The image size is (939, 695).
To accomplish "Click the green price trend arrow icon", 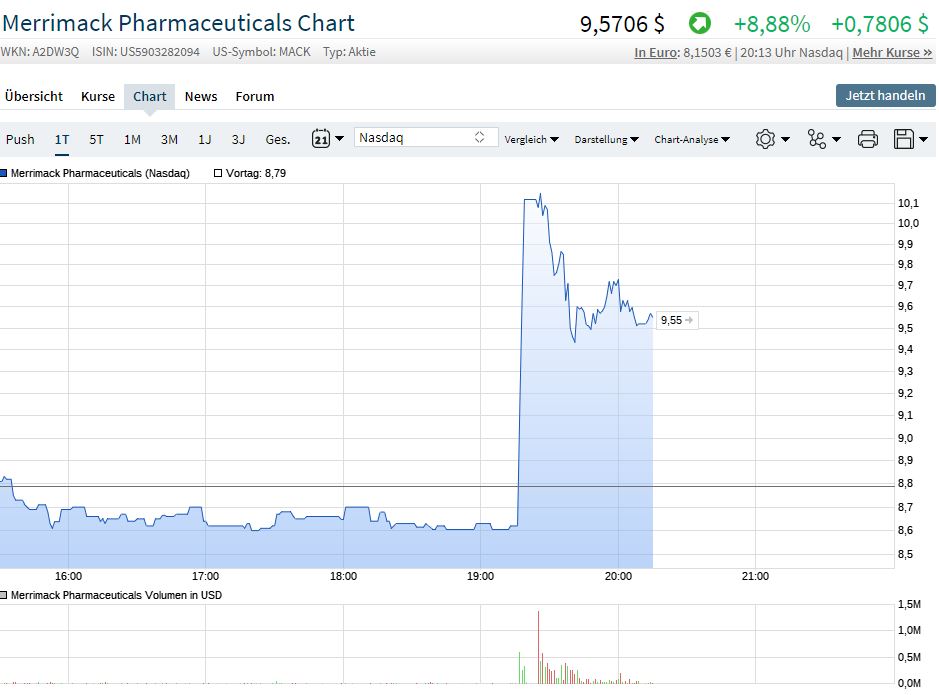I will tap(700, 23).
